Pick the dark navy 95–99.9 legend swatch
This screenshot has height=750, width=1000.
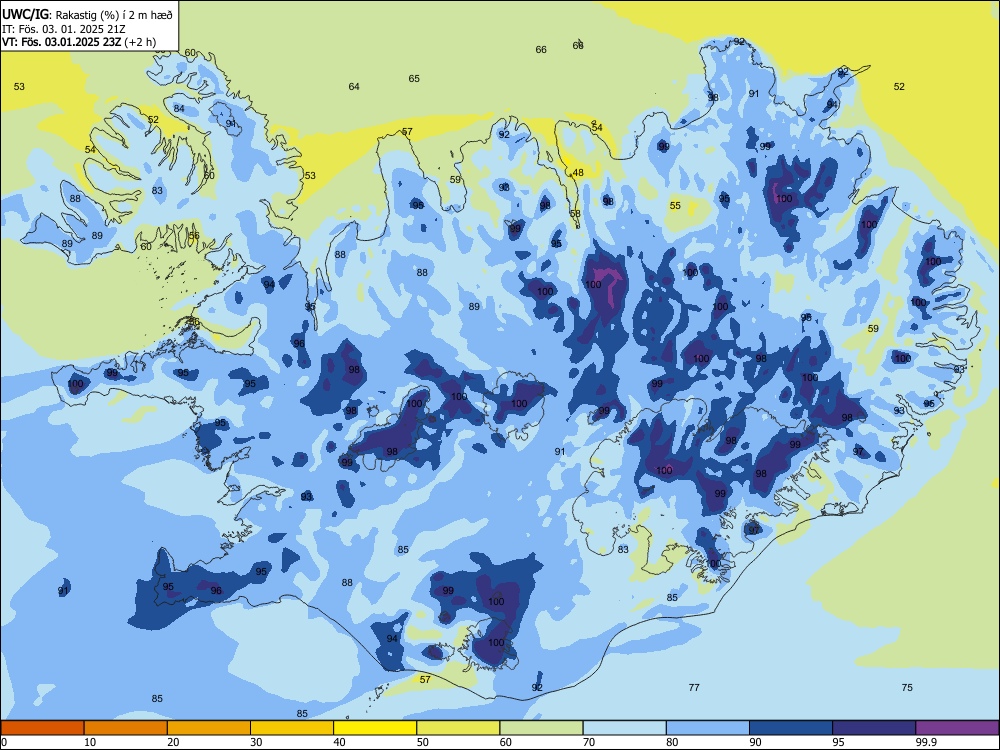tap(874, 728)
